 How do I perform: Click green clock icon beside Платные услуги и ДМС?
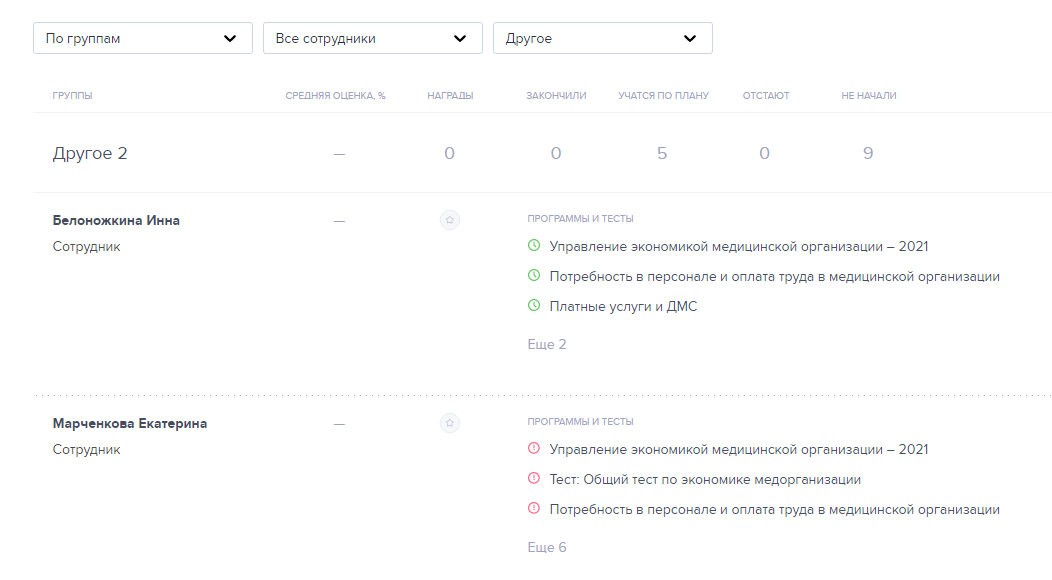coord(534,306)
